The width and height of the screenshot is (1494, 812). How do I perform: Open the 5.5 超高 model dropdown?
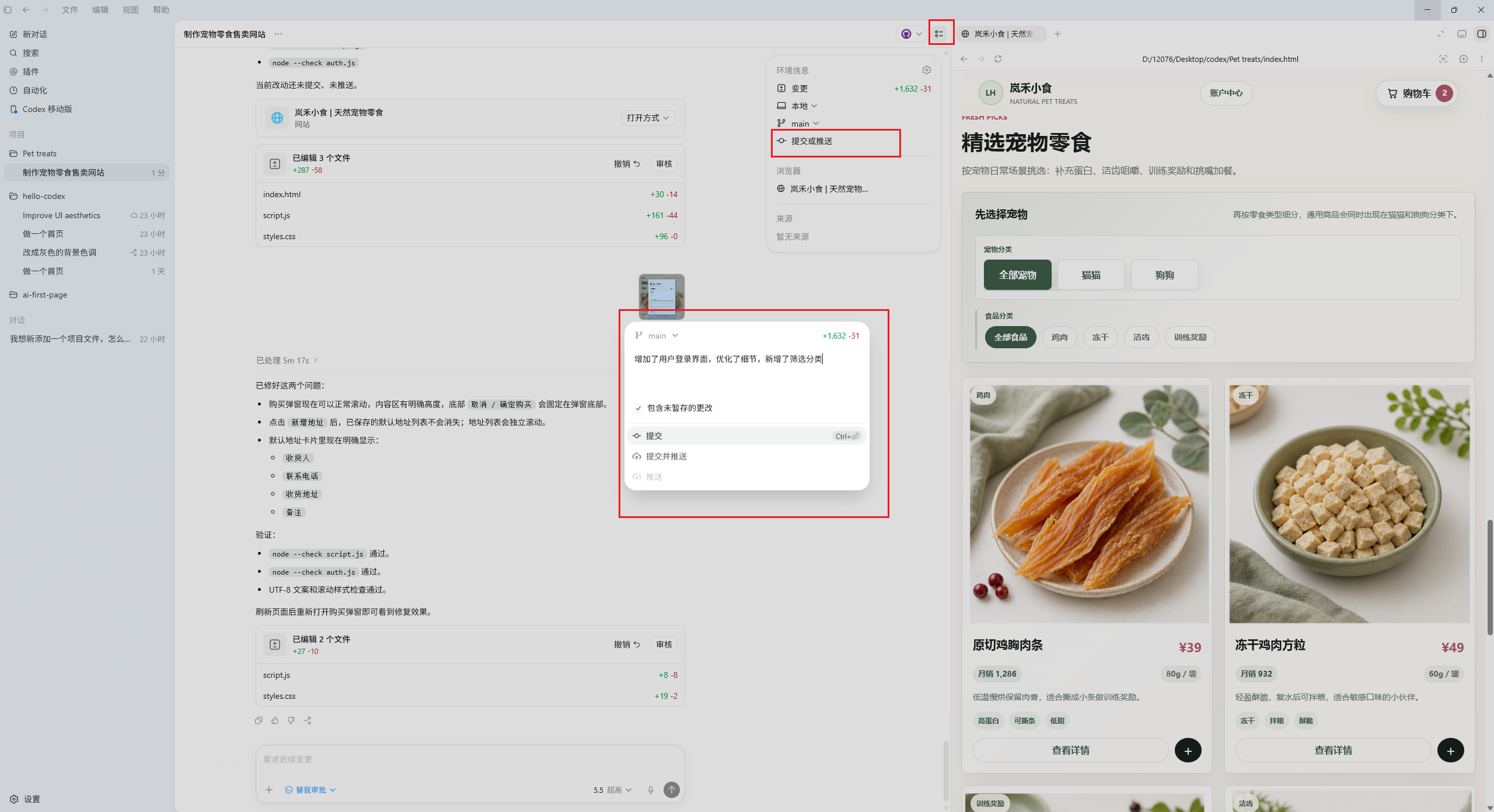click(612, 790)
